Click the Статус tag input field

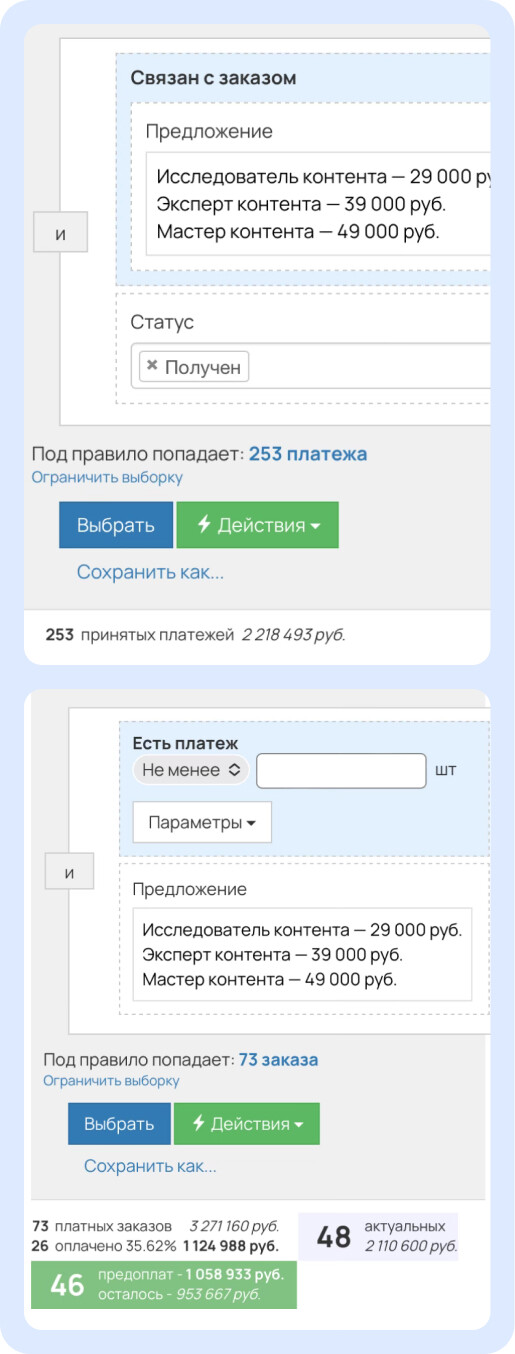(x=370, y=367)
